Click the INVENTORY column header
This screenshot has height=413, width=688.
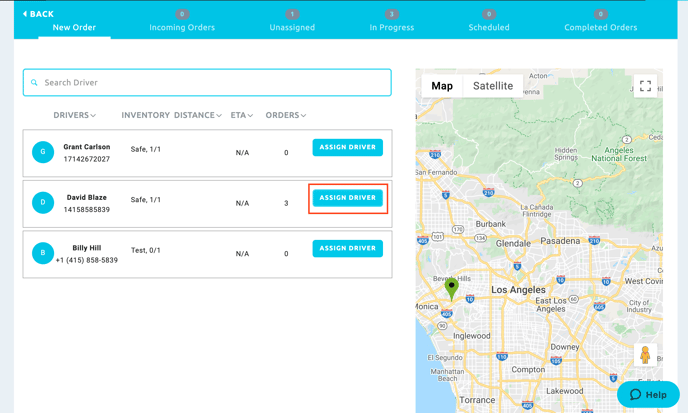point(145,115)
